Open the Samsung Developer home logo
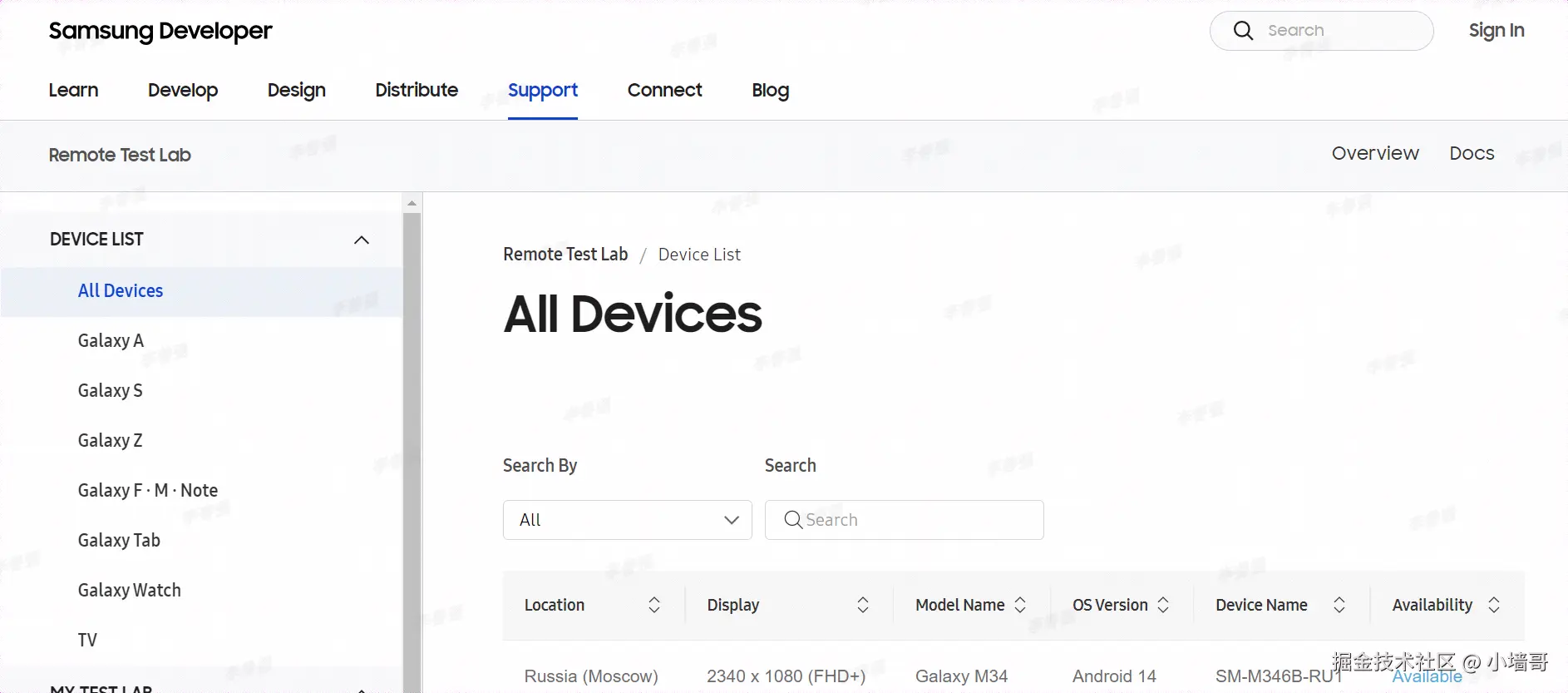 point(160,31)
